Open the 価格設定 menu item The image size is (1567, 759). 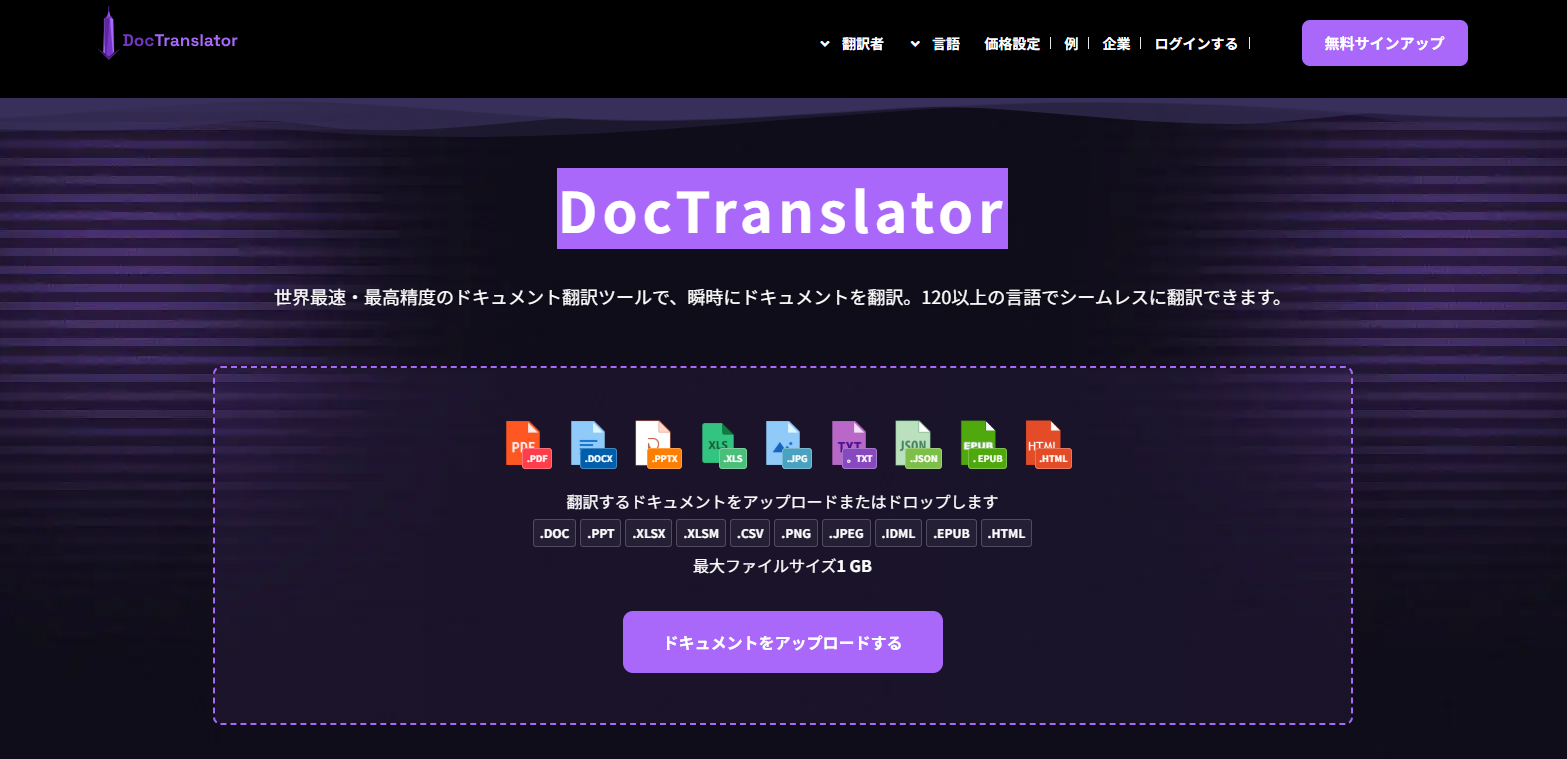pos(1011,43)
